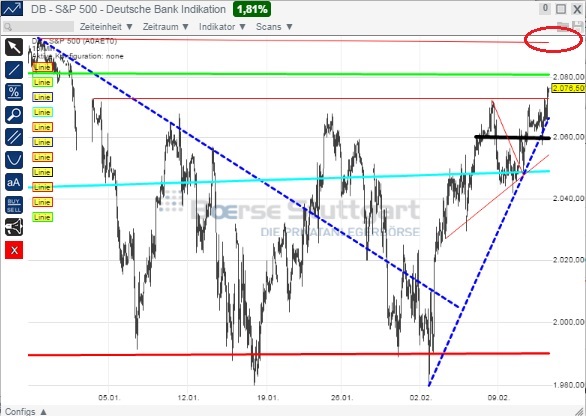Select the bottom Linie label in green

[x=42, y=217]
